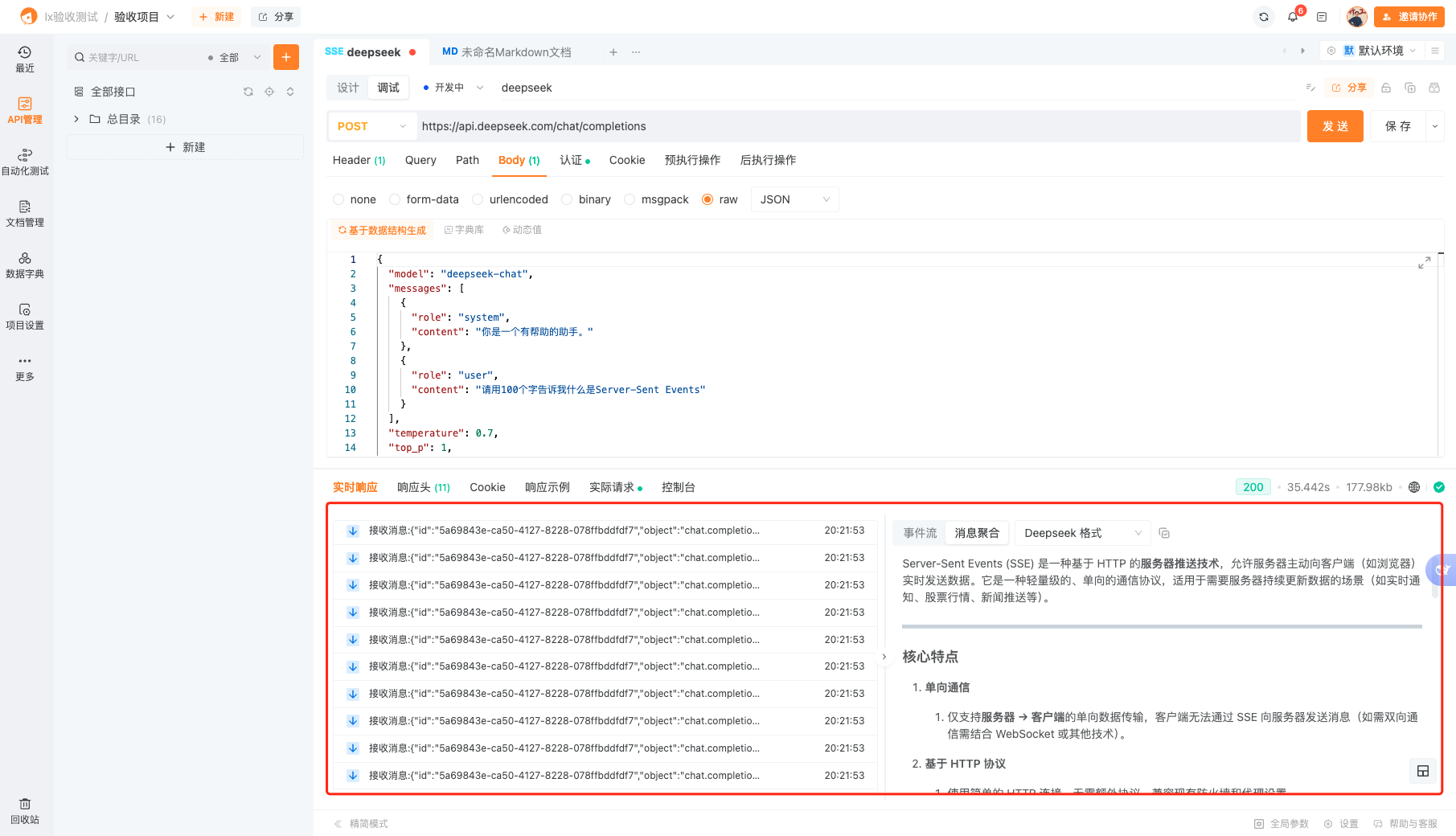Open 数据字典 in the sidebar
This screenshot has width=1456, height=836.
tap(25, 265)
